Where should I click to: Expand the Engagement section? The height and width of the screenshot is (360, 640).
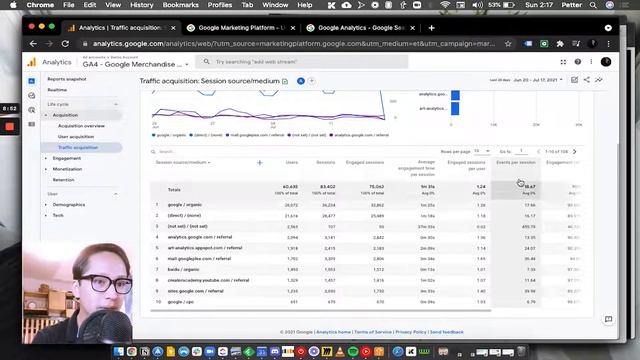coord(67,158)
